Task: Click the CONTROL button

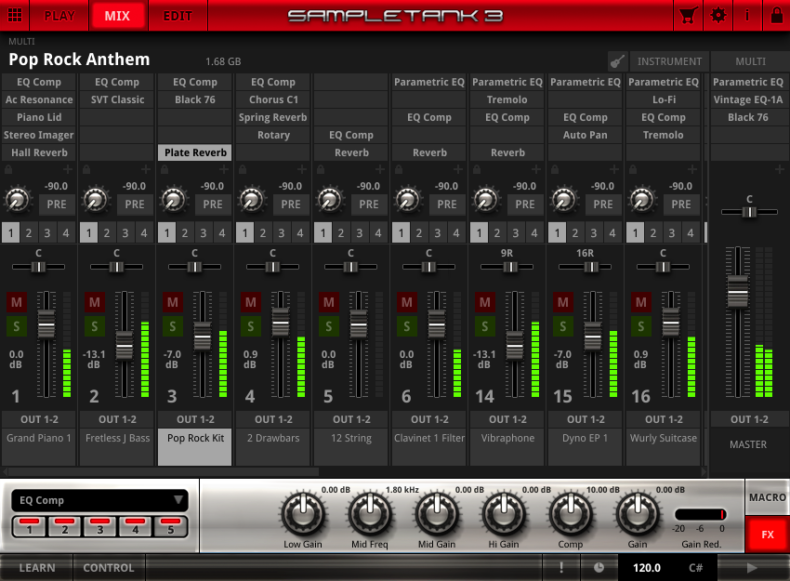Action: 108,568
